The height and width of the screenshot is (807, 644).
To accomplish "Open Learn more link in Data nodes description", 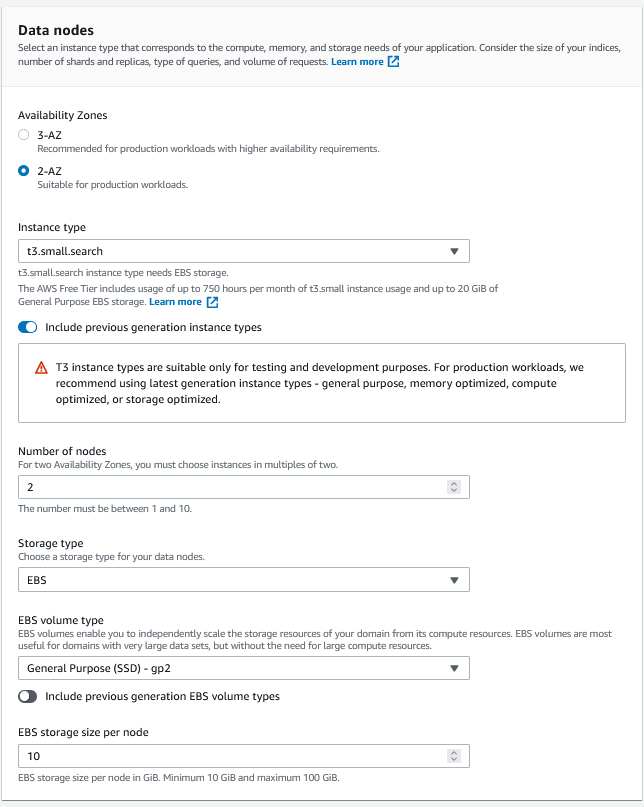I will click(357, 62).
